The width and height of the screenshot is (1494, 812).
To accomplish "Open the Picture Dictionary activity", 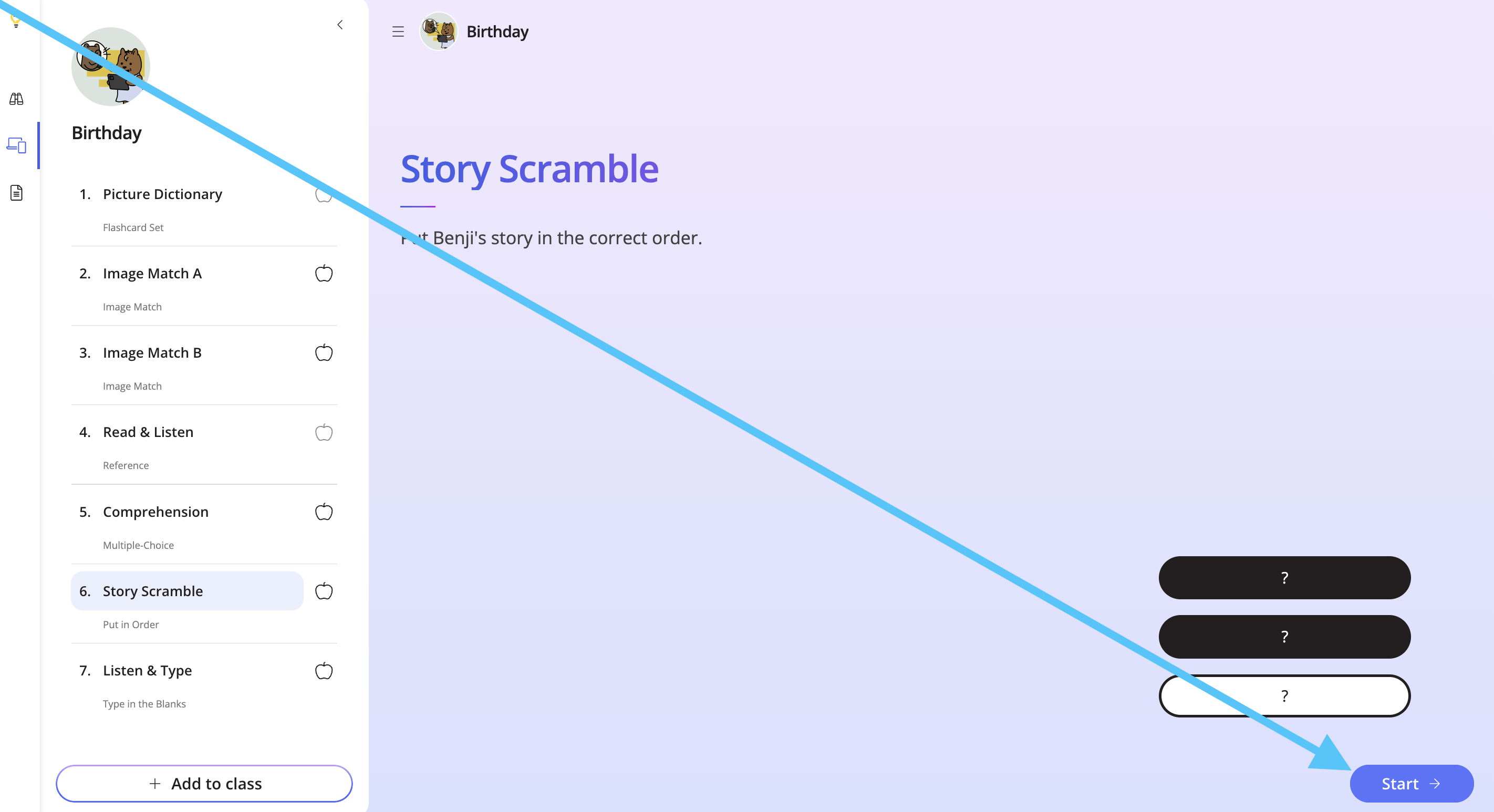I will [x=162, y=194].
